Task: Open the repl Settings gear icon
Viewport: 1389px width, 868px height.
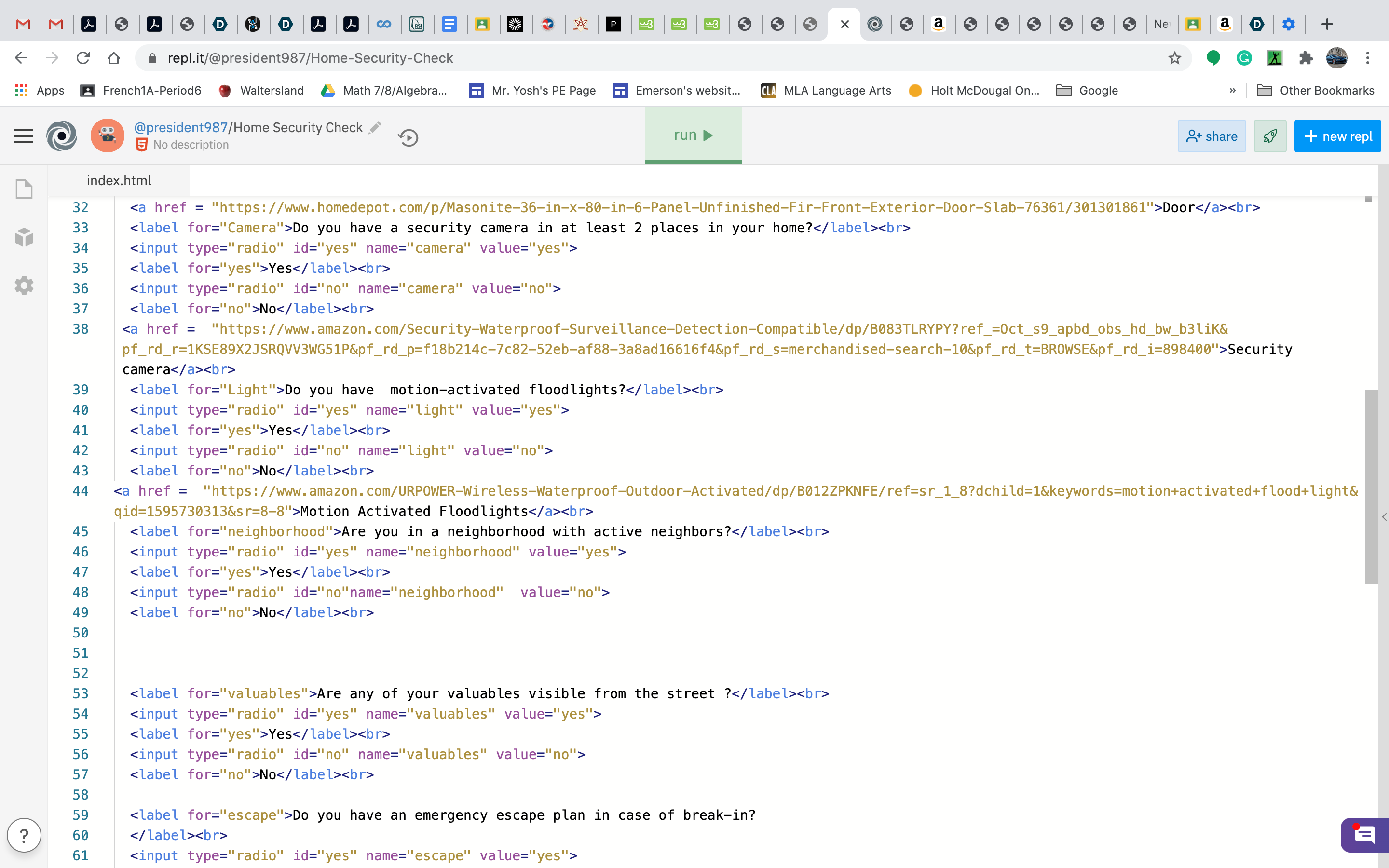Action: [x=24, y=285]
